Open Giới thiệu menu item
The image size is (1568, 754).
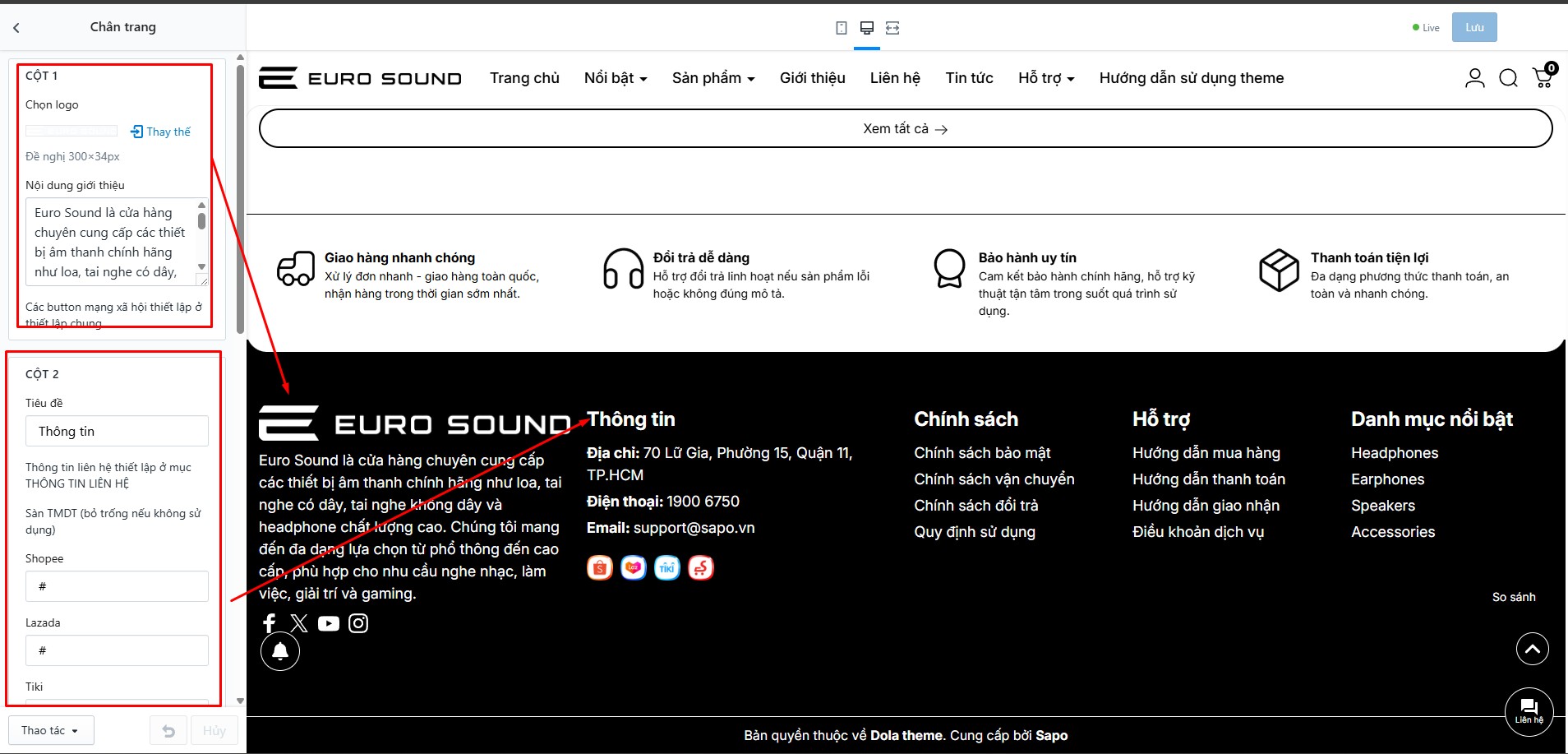[x=813, y=78]
